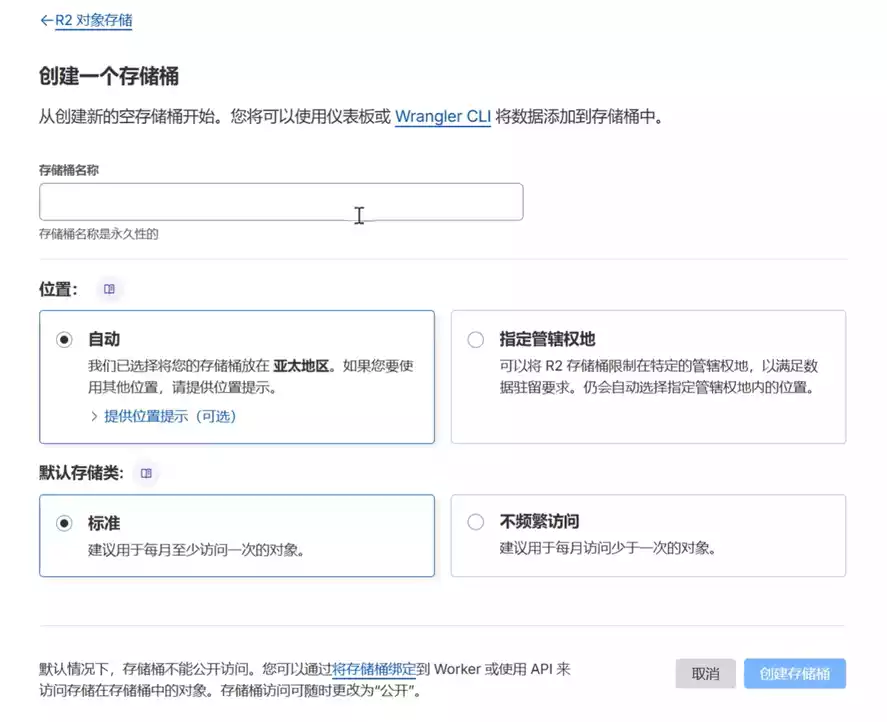This screenshot has height=722, width=887.
Task: Click the 建议用于每月访问少于一次的对象 description
Action: [608, 548]
